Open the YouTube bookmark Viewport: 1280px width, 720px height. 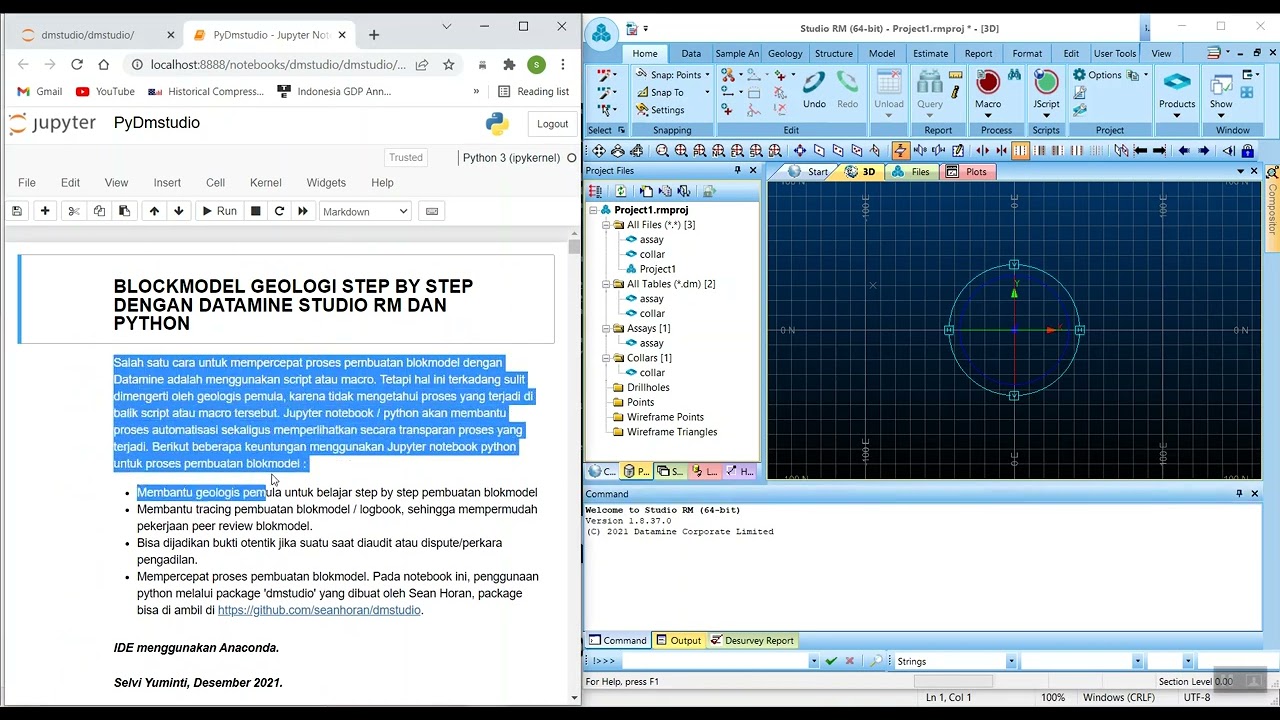pyautogui.click(x=105, y=91)
